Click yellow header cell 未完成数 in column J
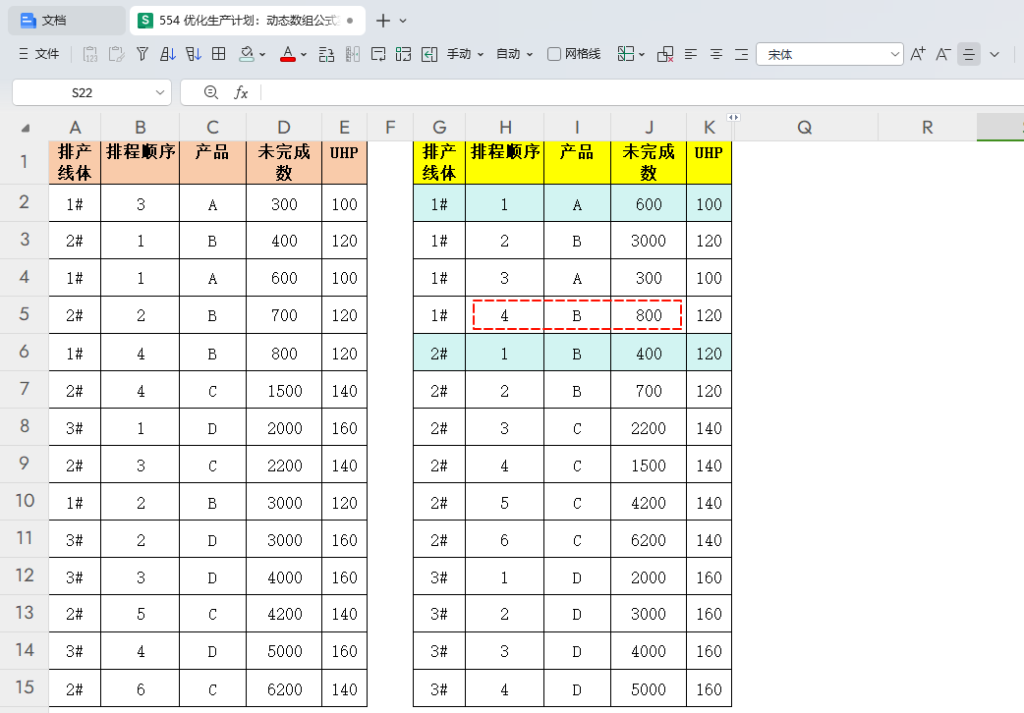 coord(648,163)
